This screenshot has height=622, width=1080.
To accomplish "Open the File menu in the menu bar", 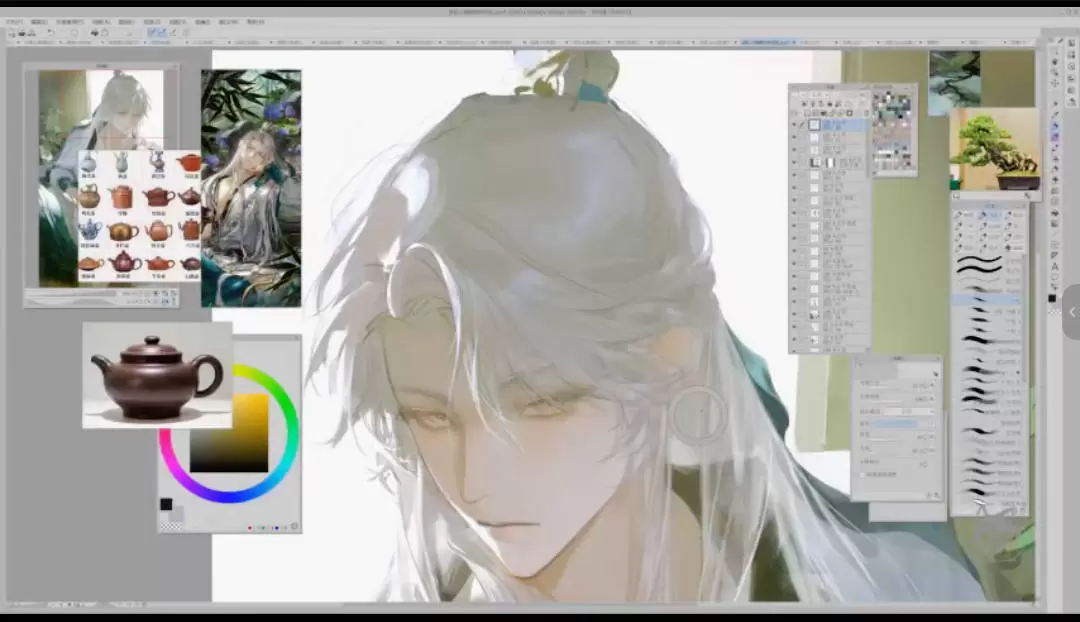I will (14, 21).
